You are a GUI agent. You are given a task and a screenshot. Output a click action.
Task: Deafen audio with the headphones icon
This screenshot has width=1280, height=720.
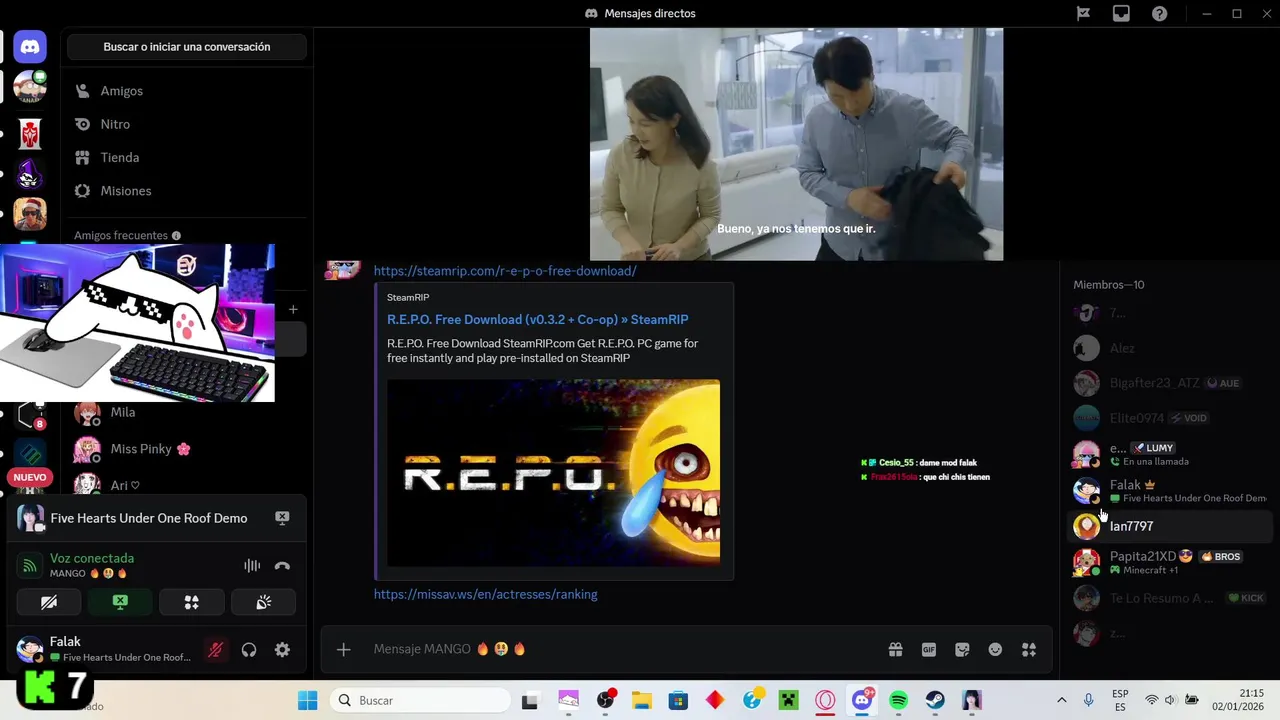pyautogui.click(x=249, y=650)
